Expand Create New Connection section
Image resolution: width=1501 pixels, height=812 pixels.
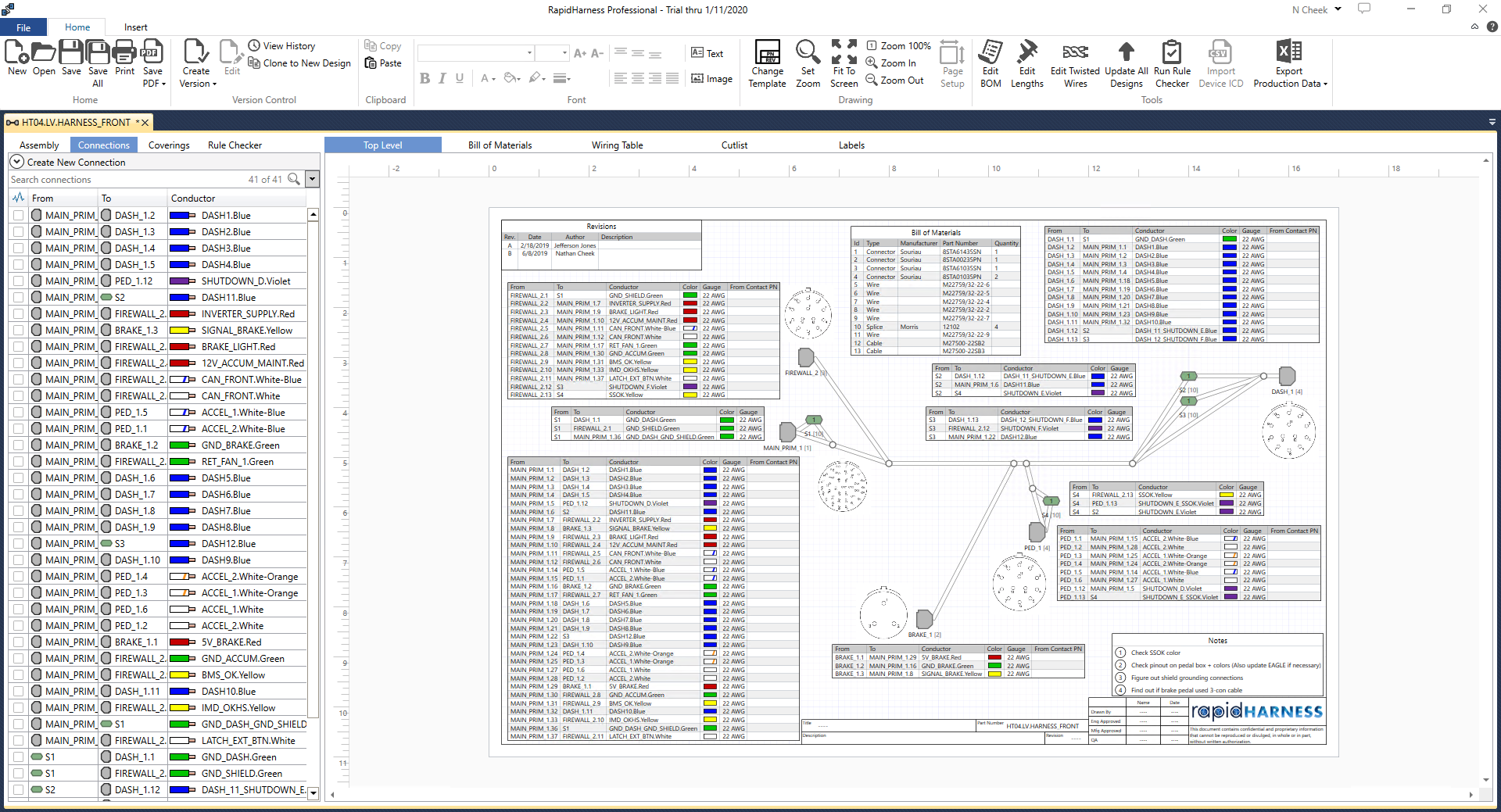click(x=16, y=162)
